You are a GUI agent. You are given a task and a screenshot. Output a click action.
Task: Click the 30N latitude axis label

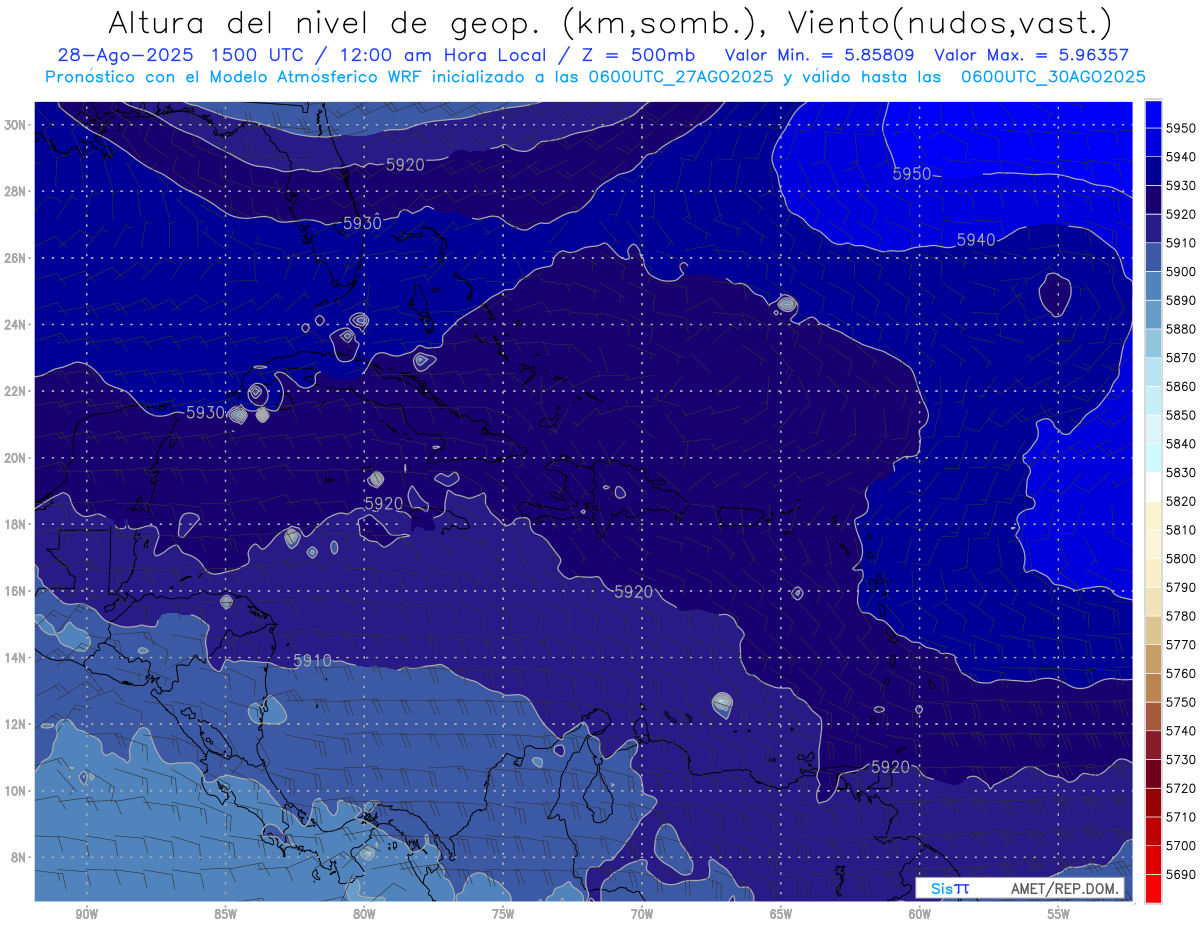(16, 125)
